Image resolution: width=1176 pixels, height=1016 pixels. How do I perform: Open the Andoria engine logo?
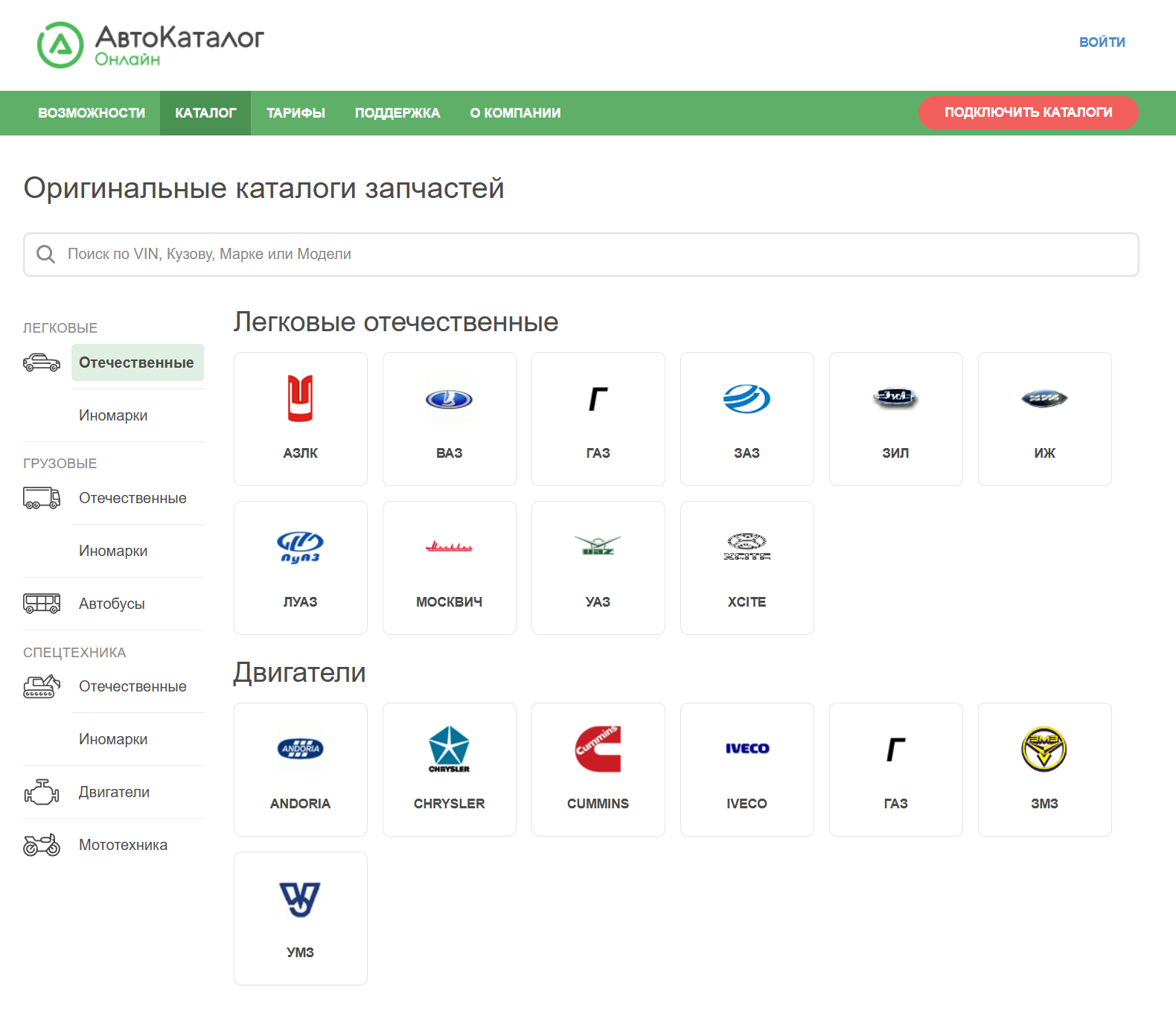[x=301, y=749]
